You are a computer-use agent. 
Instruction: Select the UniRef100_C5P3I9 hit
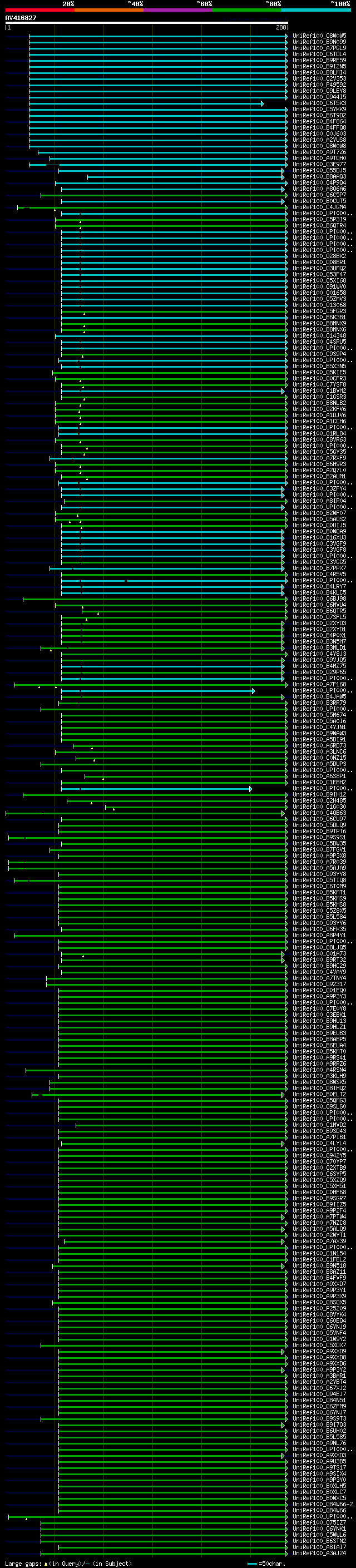(x=319, y=219)
